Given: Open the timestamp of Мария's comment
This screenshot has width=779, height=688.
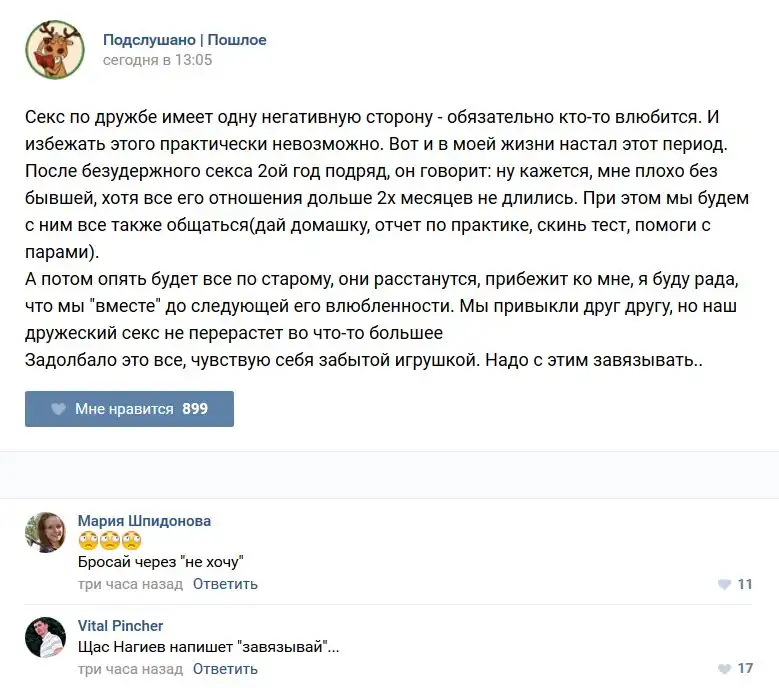Looking at the screenshot, I should coord(130,584).
